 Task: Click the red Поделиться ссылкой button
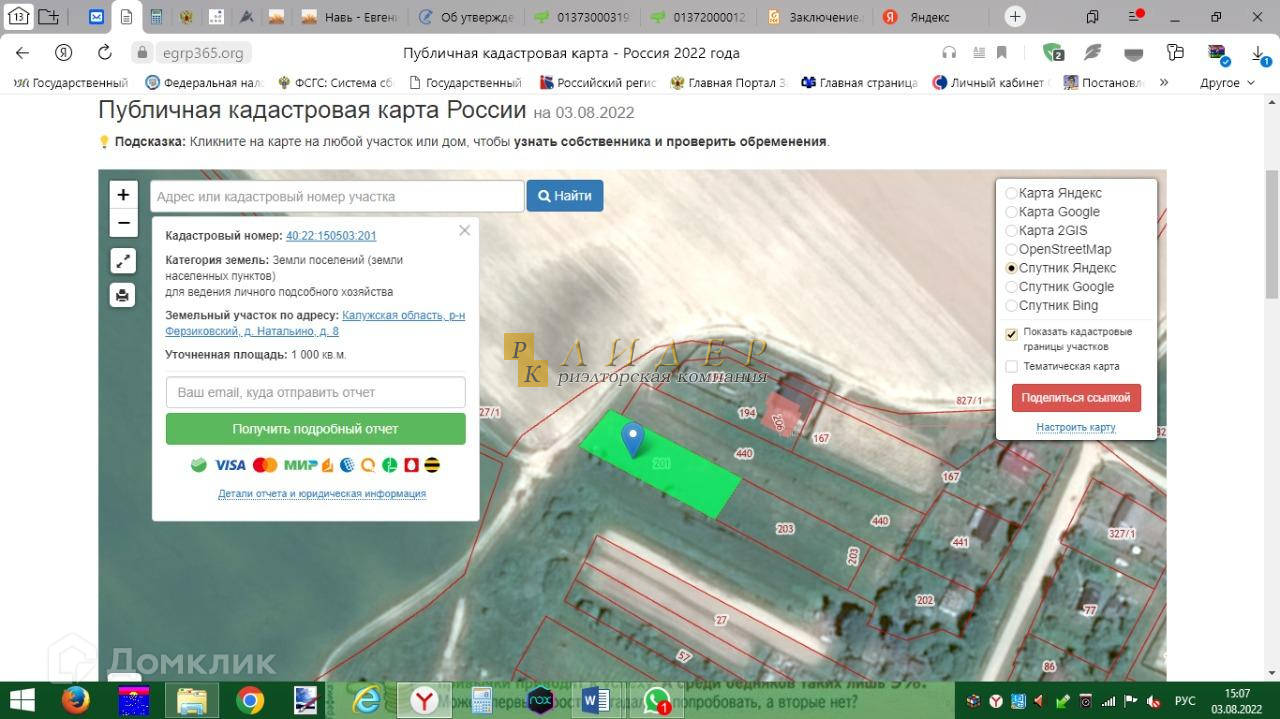tap(1076, 397)
